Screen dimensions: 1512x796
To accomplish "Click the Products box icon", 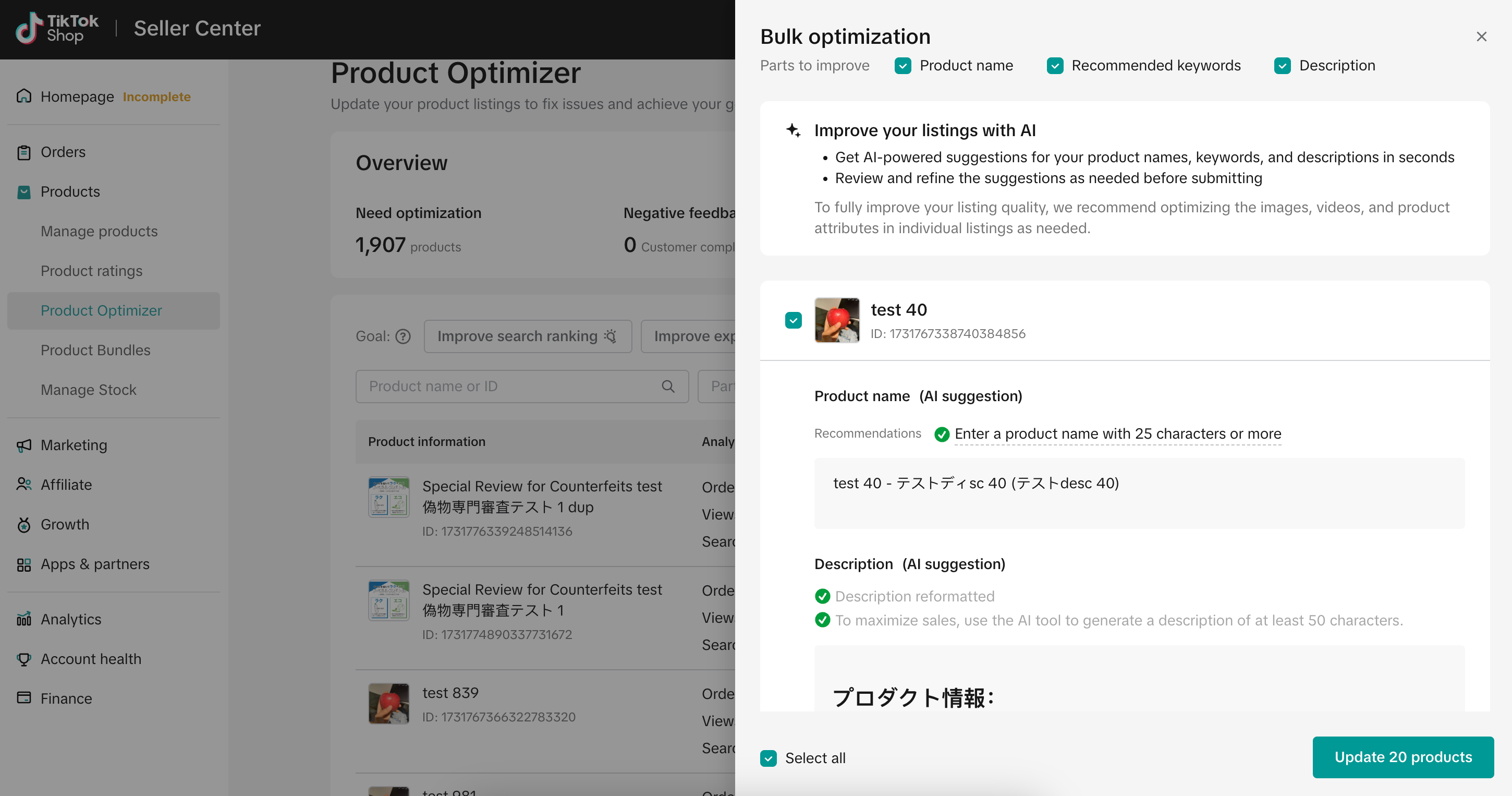I will click(x=24, y=192).
